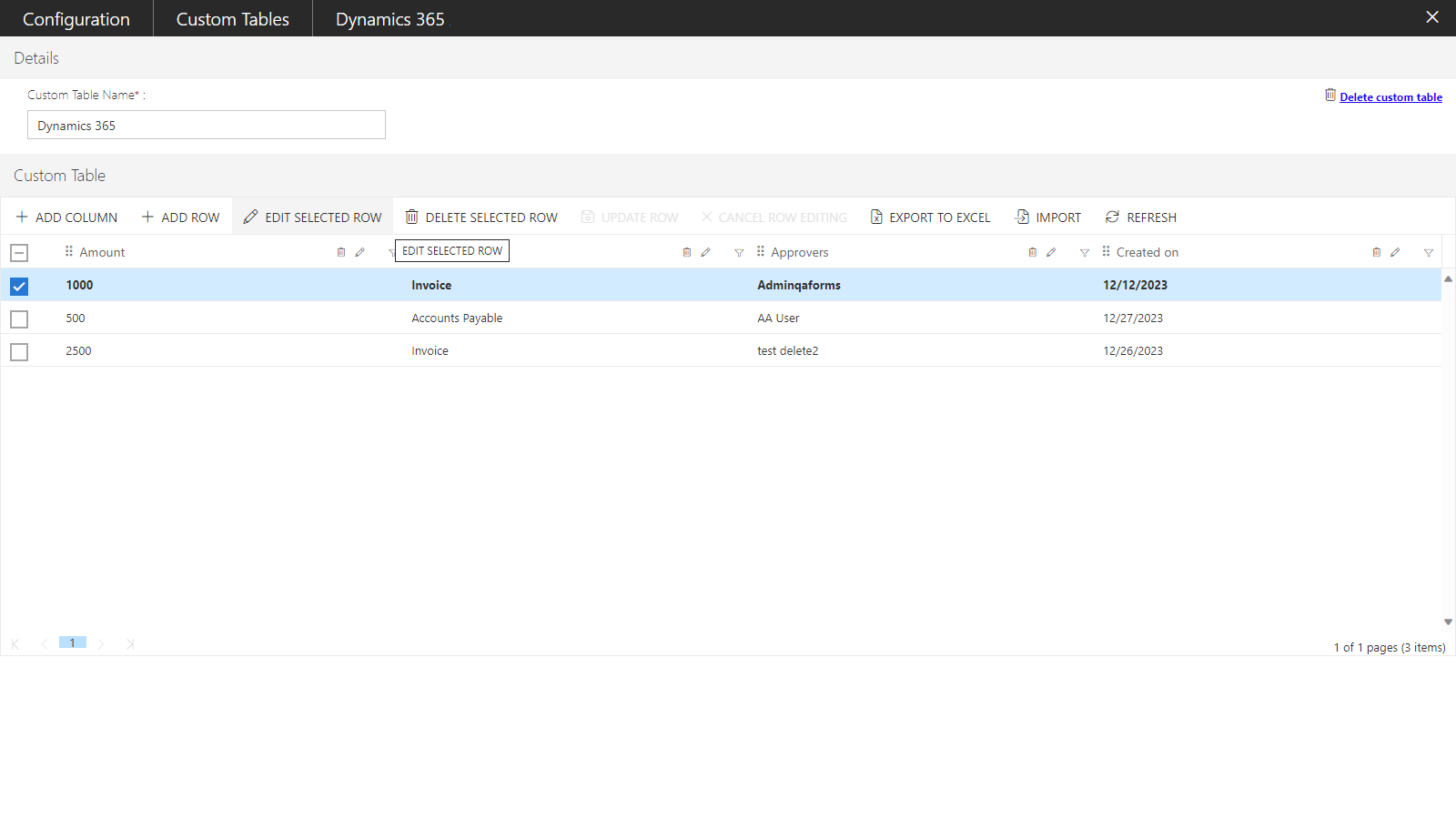This screenshot has width=1456, height=819.
Task: Export the table with EXPORT TO EXCEL
Action: [930, 217]
